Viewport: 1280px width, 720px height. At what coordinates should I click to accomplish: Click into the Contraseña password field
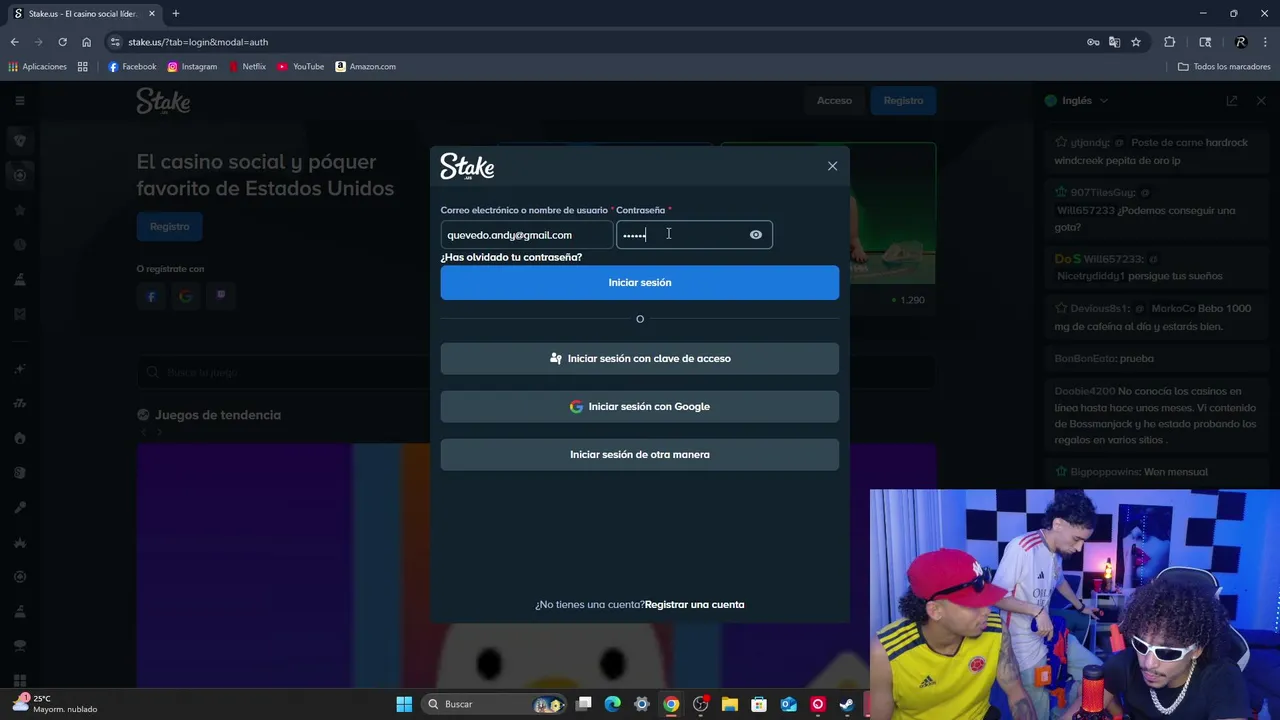(694, 235)
